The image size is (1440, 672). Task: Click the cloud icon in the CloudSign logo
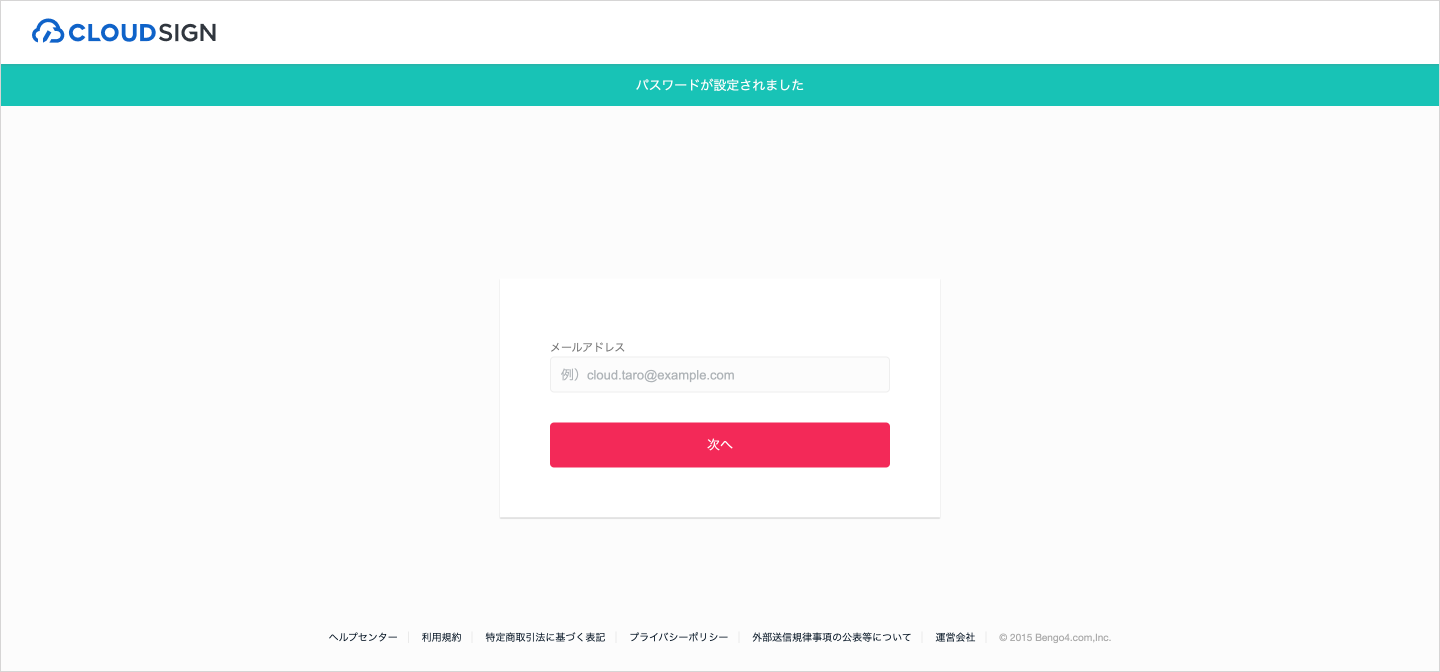click(48, 32)
